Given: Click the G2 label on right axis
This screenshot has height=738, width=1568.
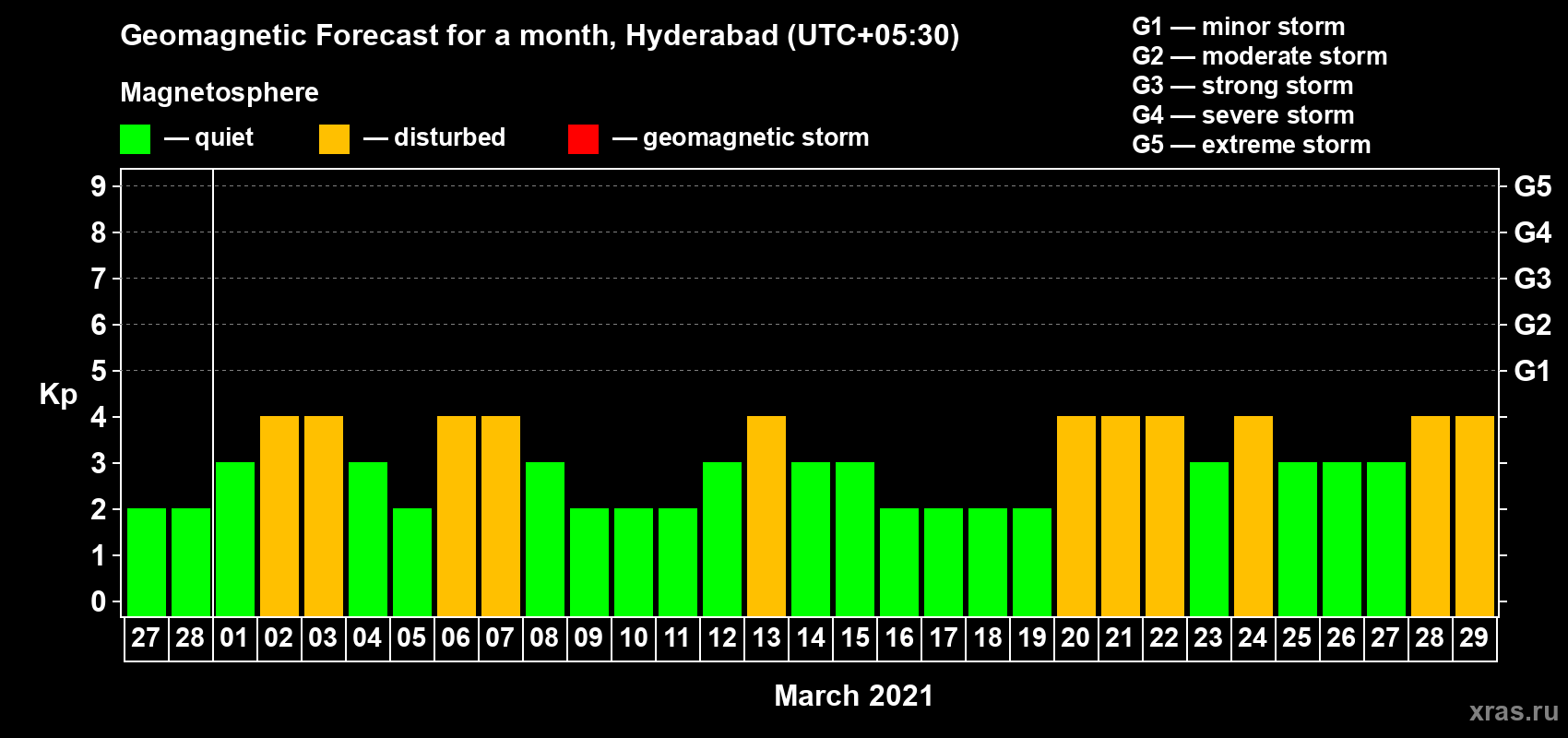Looking at the screenshot, I should pos(1532,325).
